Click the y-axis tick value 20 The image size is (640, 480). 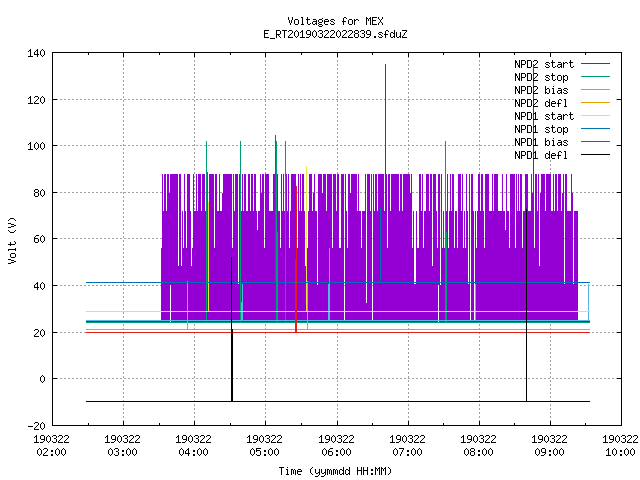pyautogui.click(x=39, y=333)
